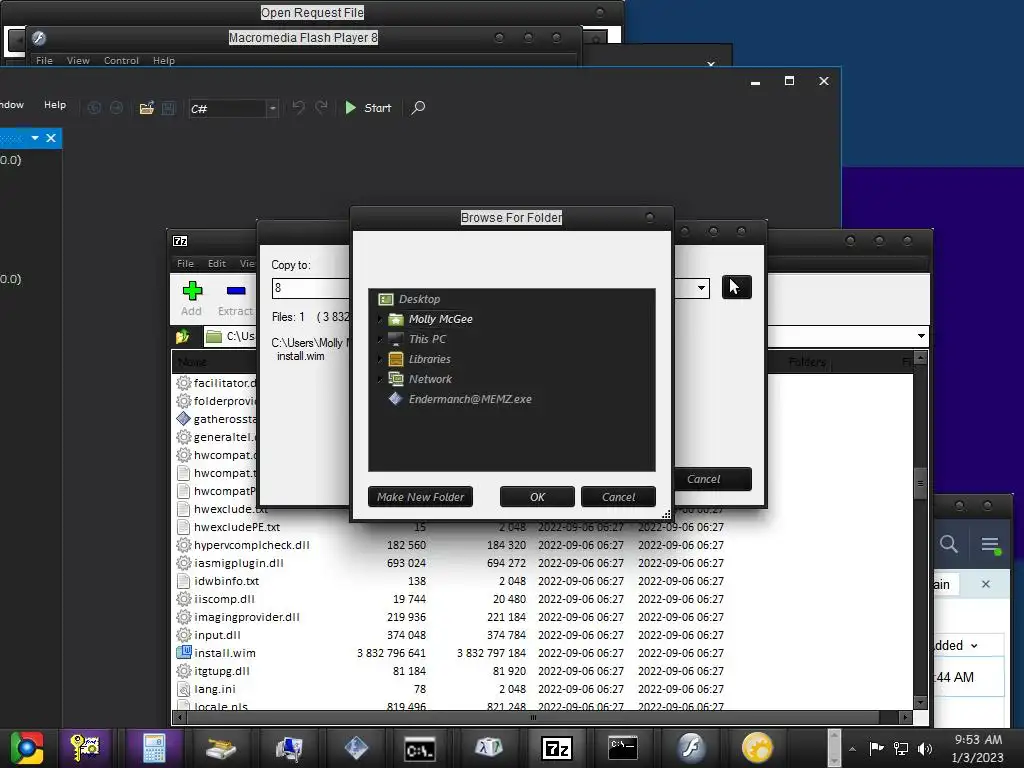Expand the Network tree node

(379, 379)
